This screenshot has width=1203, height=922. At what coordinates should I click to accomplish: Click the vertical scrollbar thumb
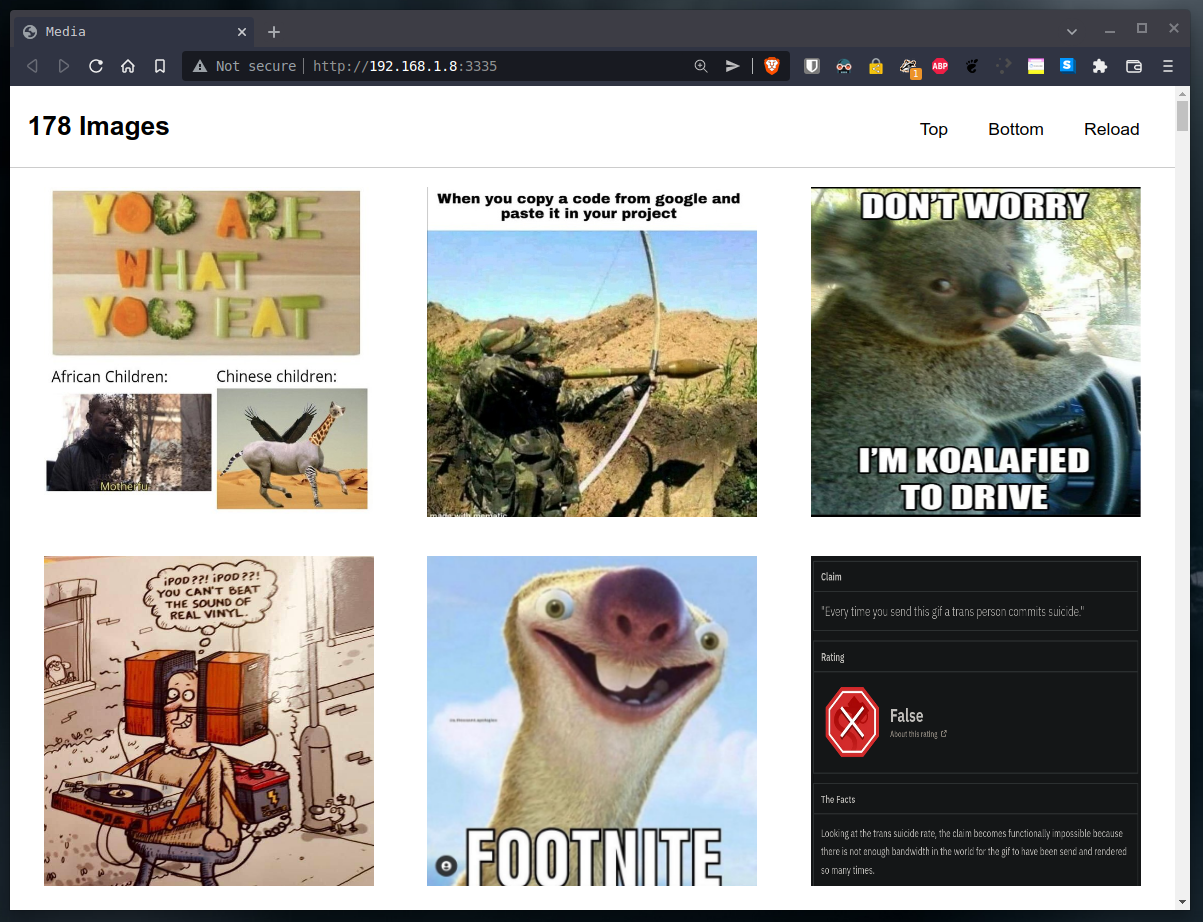(1183, 115)
